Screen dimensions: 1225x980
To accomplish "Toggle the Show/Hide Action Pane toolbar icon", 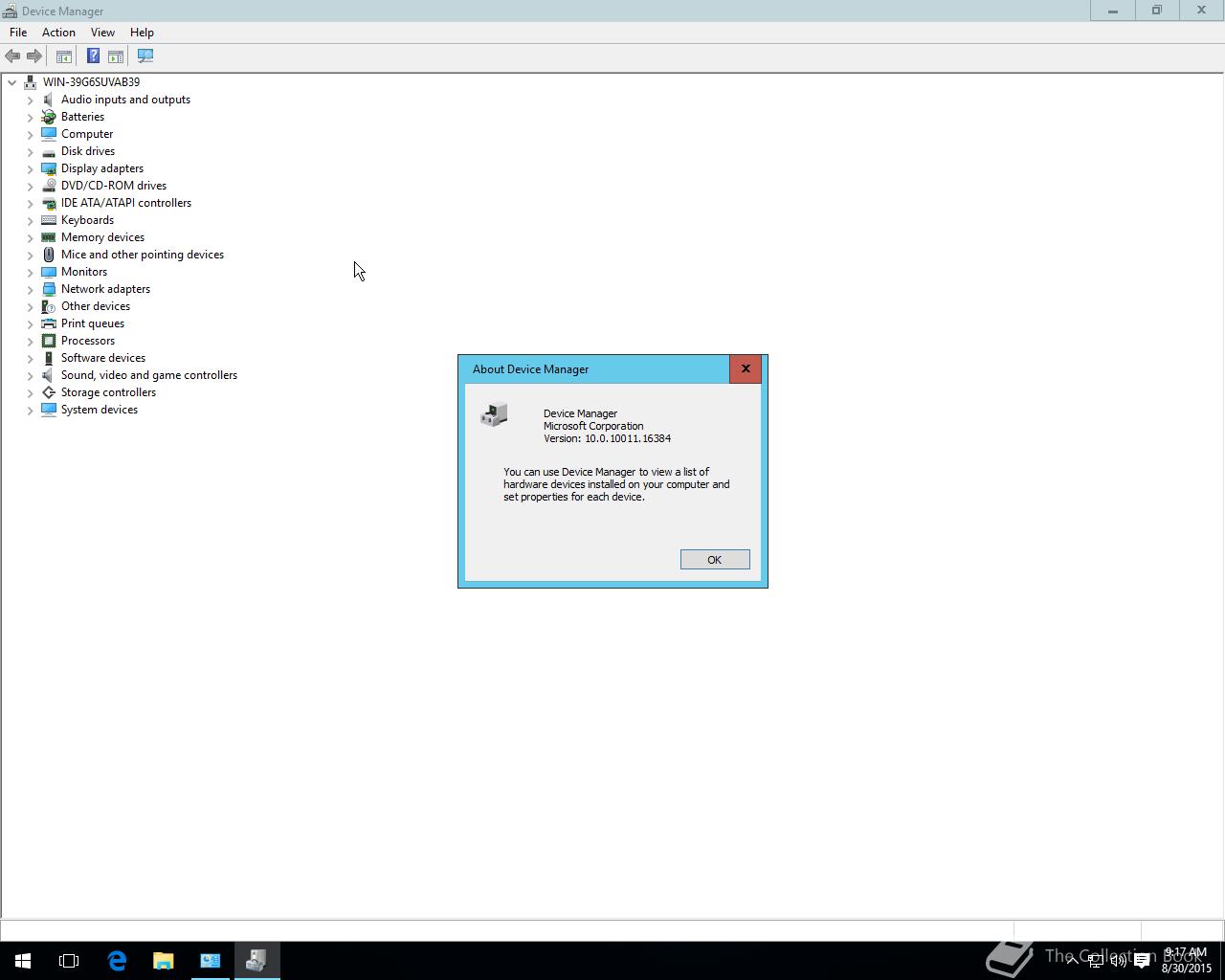I will click(116, 56).
